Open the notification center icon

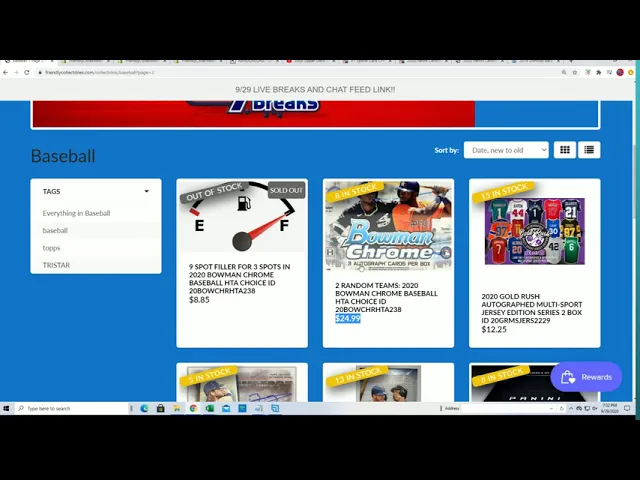click(627, 408)
